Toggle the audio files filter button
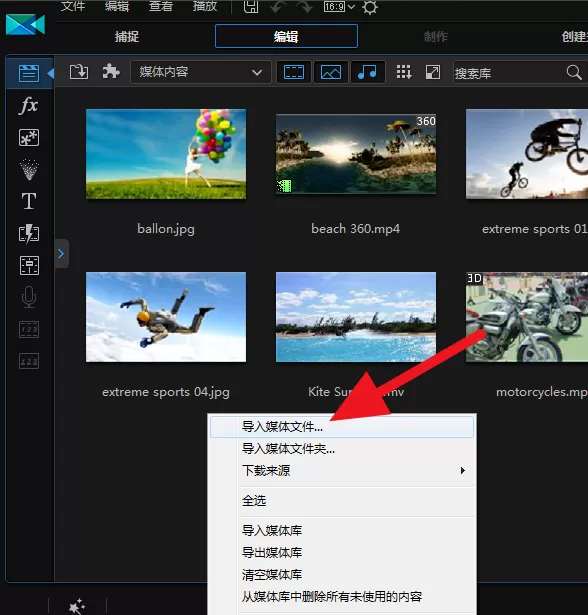Image resolution: width=588 pixels, height=615 pixels. pos(368,72)
